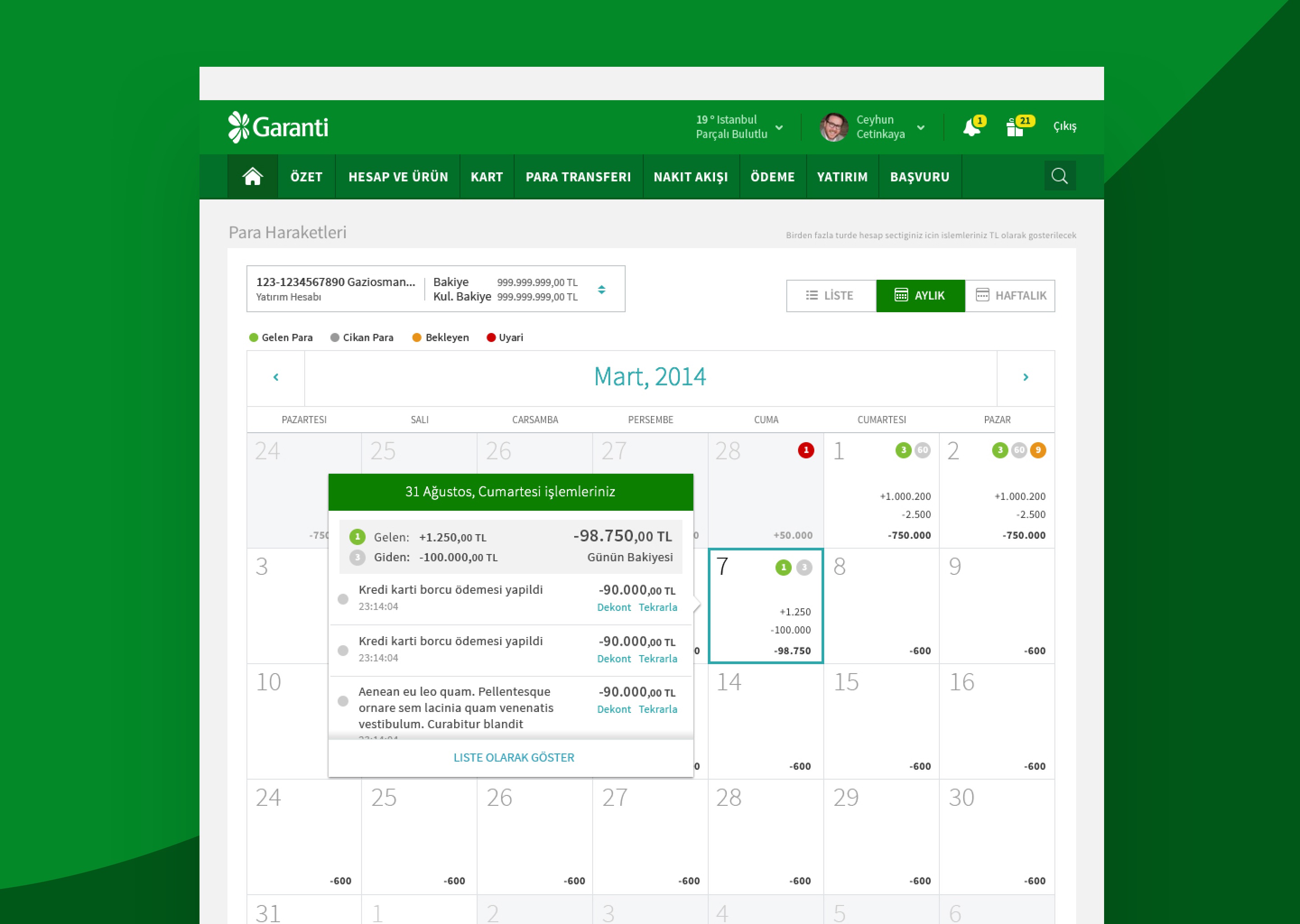
Task: Click Dekont link of first transaction
Action: (613, 607)
